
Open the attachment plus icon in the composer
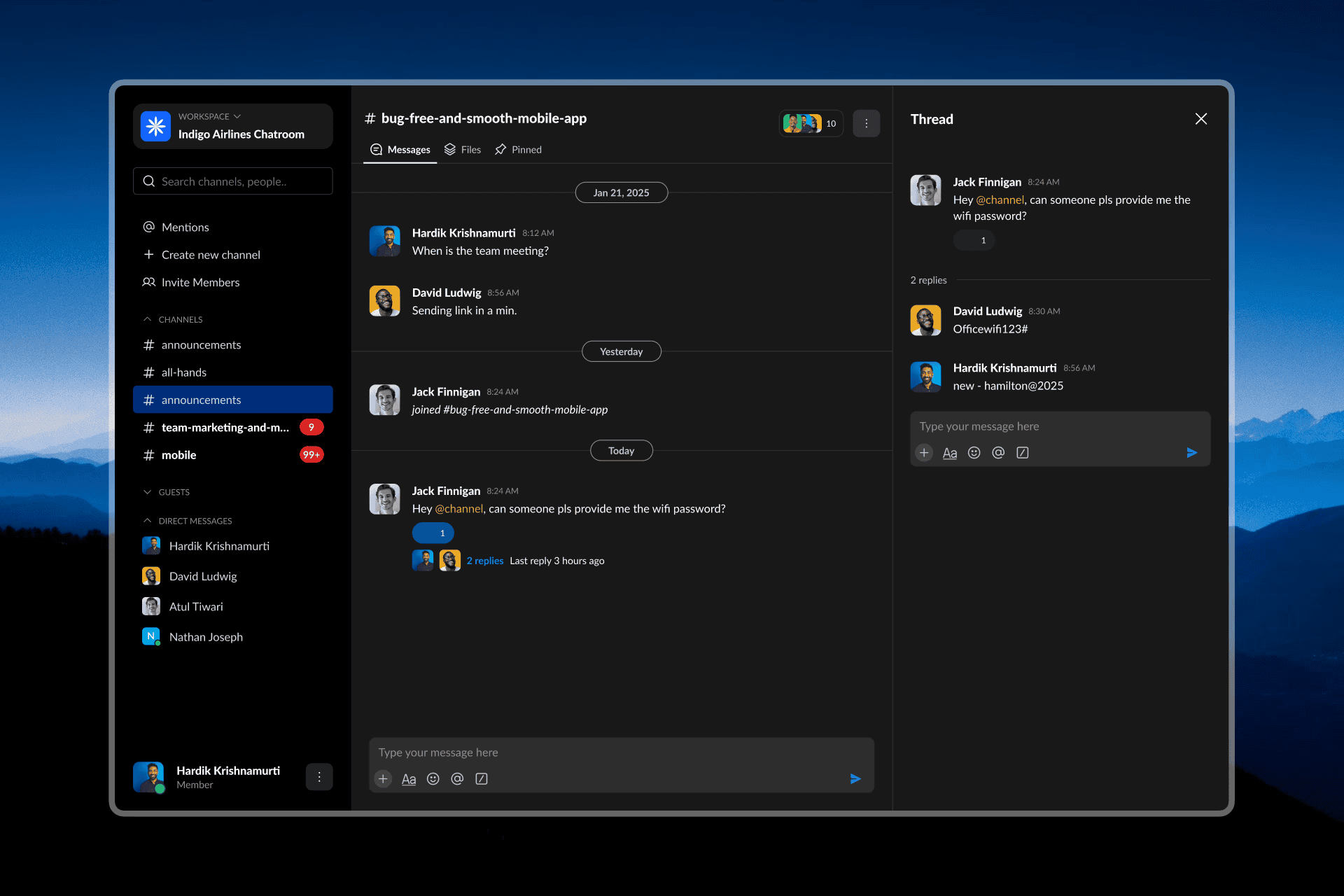point(383,778)
